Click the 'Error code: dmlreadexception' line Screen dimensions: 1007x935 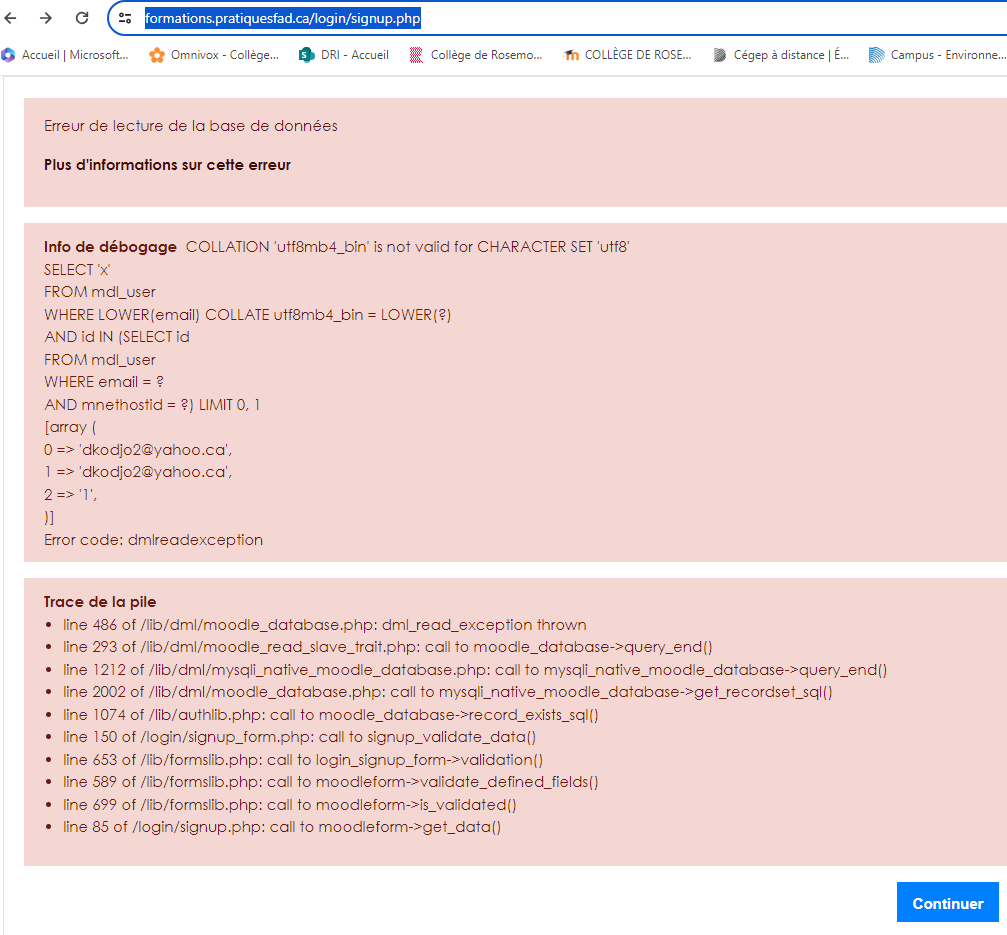coord(153,540)
